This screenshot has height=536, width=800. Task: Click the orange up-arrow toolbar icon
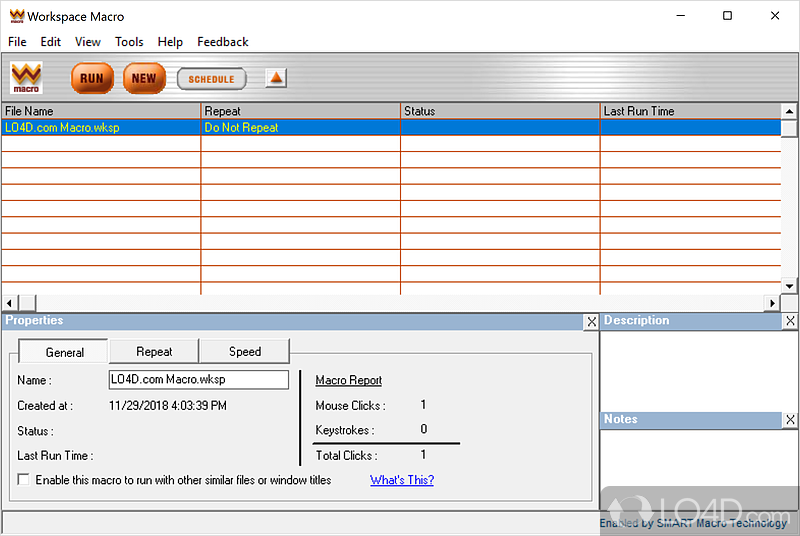[276, 78]
